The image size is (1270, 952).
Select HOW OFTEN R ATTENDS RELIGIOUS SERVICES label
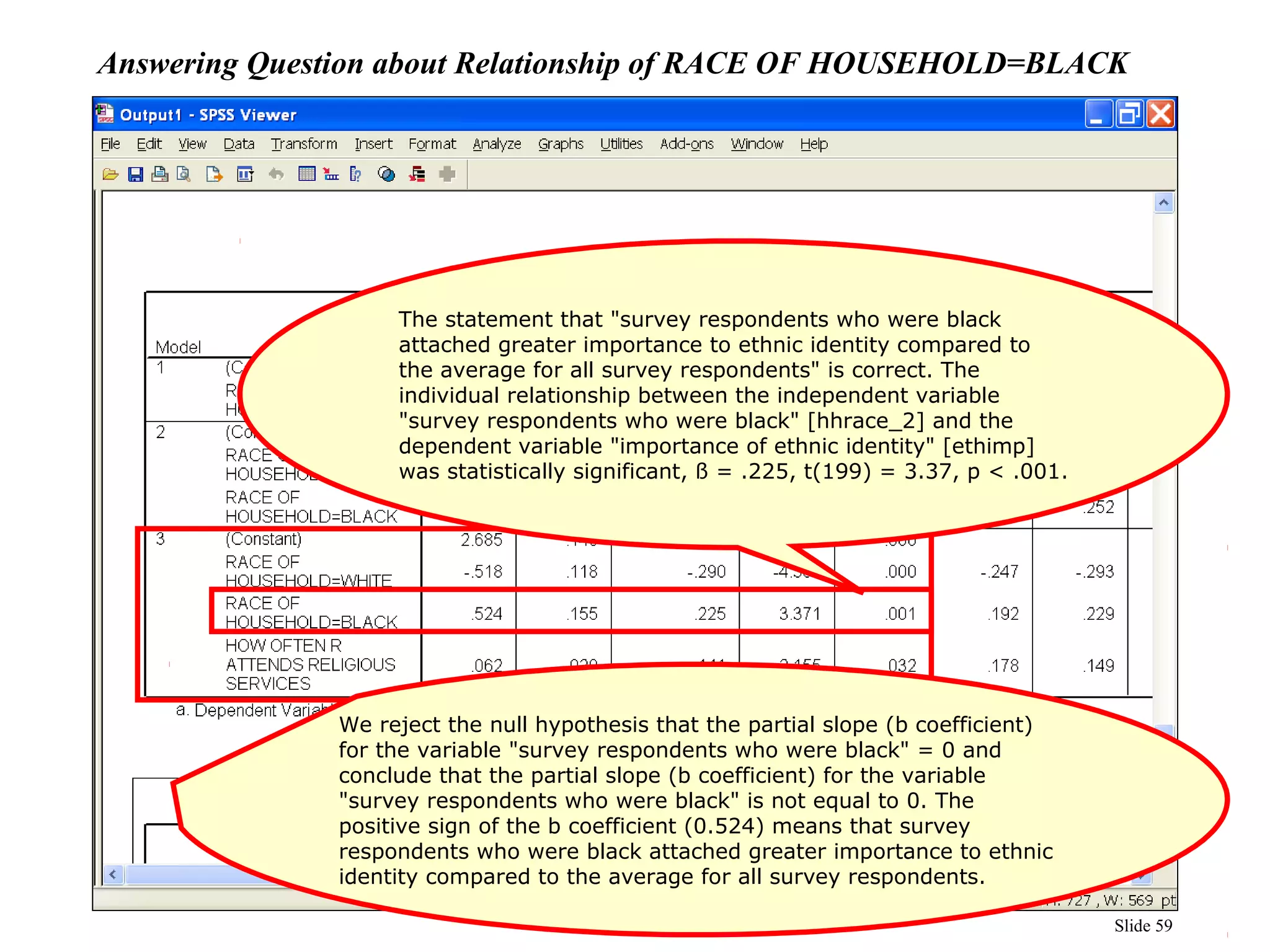[310, 664]
